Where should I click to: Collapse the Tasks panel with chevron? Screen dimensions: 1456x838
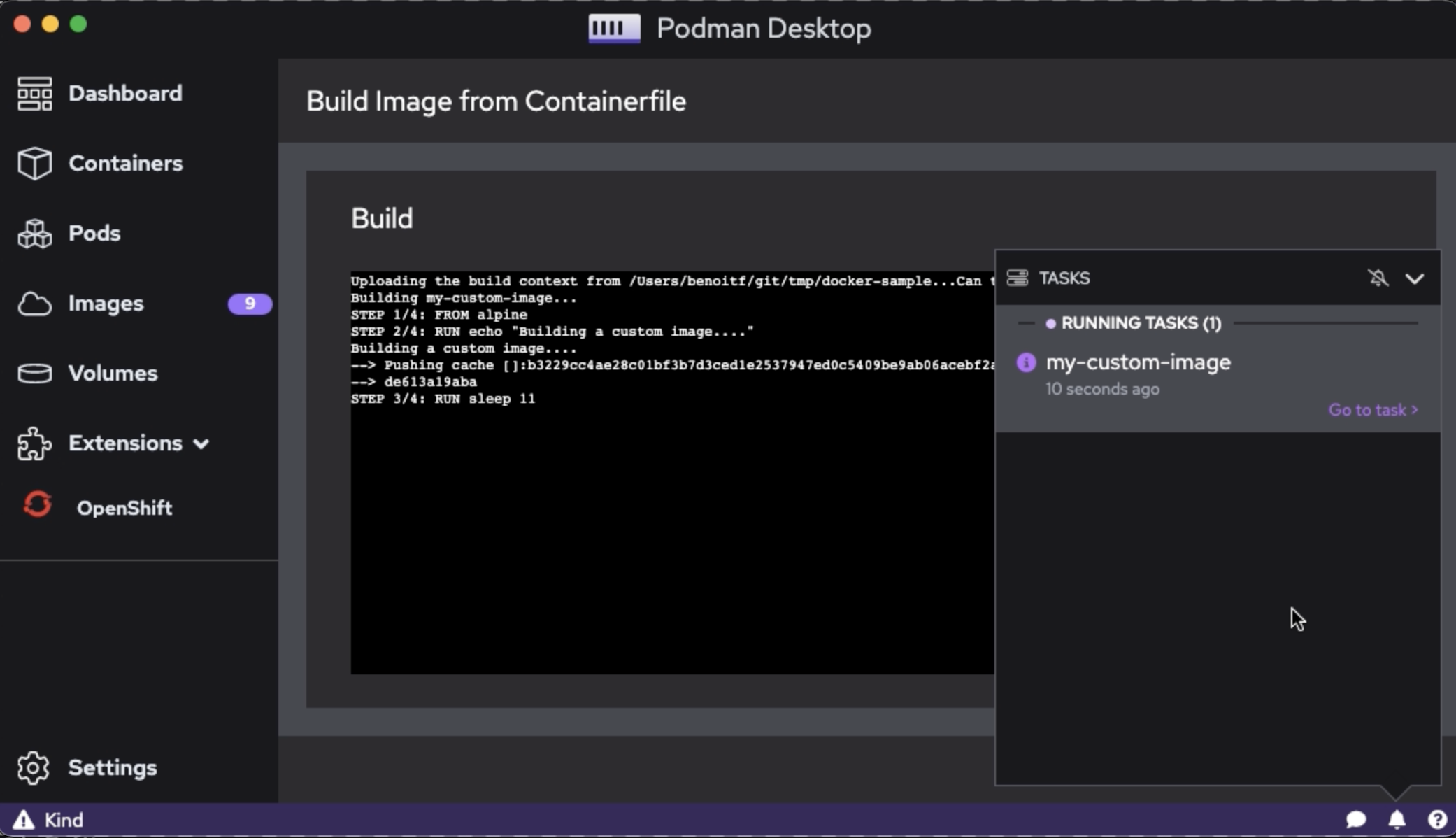(x=1415, y=278)
